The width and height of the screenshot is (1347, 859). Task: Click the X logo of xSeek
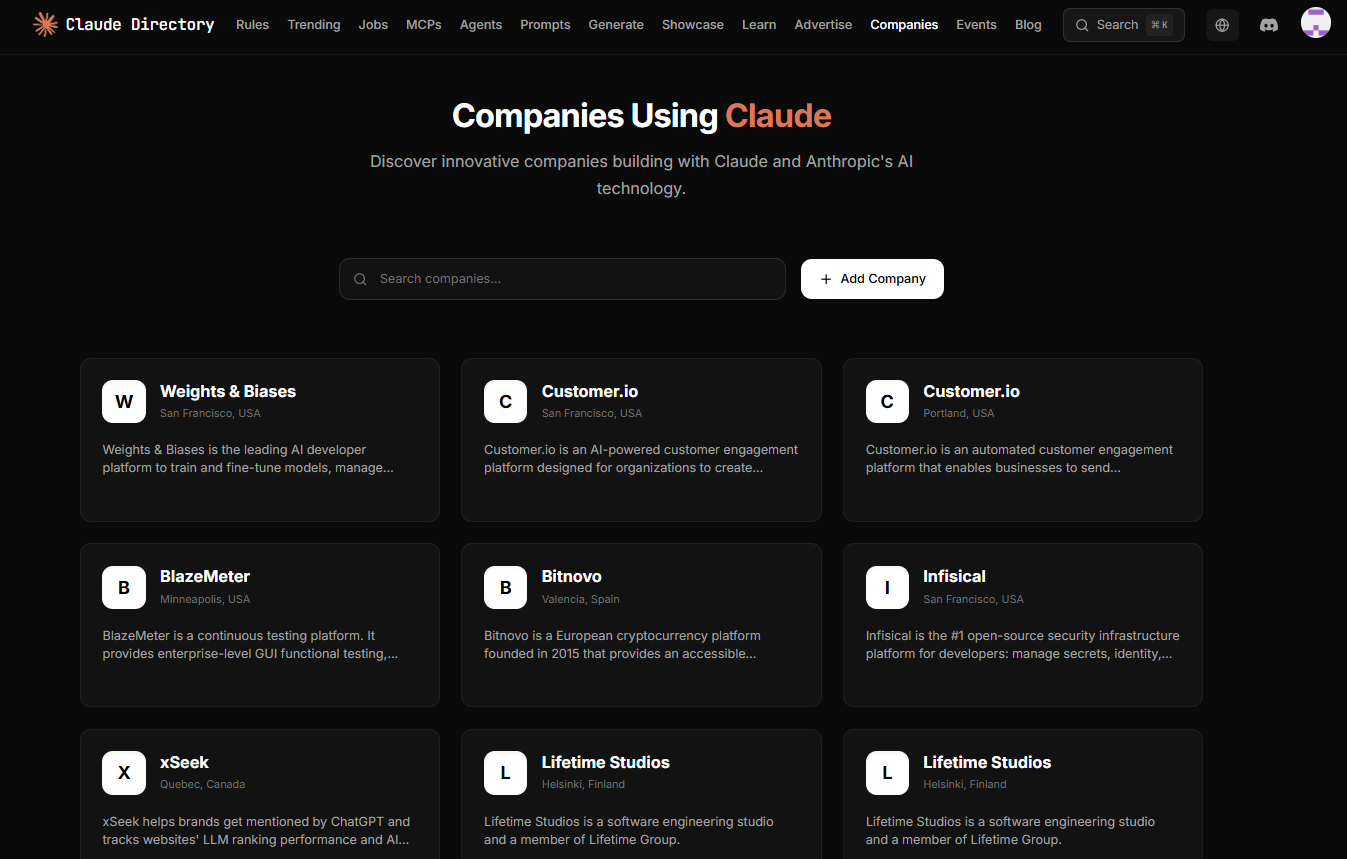pyautogui.click(x=124, y=773)
